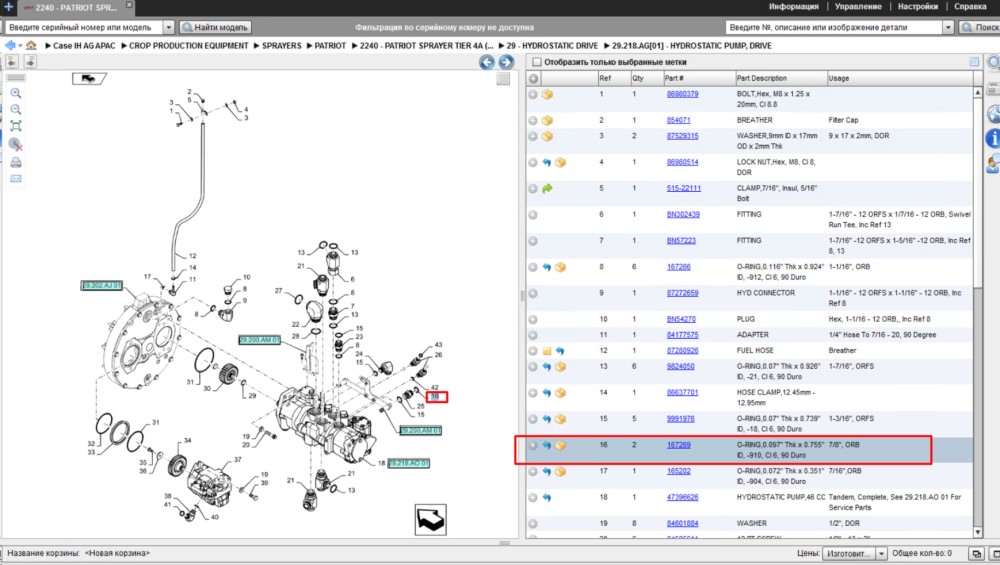Open part number link 47396626
The width and height of the screenshot is (1000, 565).
[x=682, y=497]
